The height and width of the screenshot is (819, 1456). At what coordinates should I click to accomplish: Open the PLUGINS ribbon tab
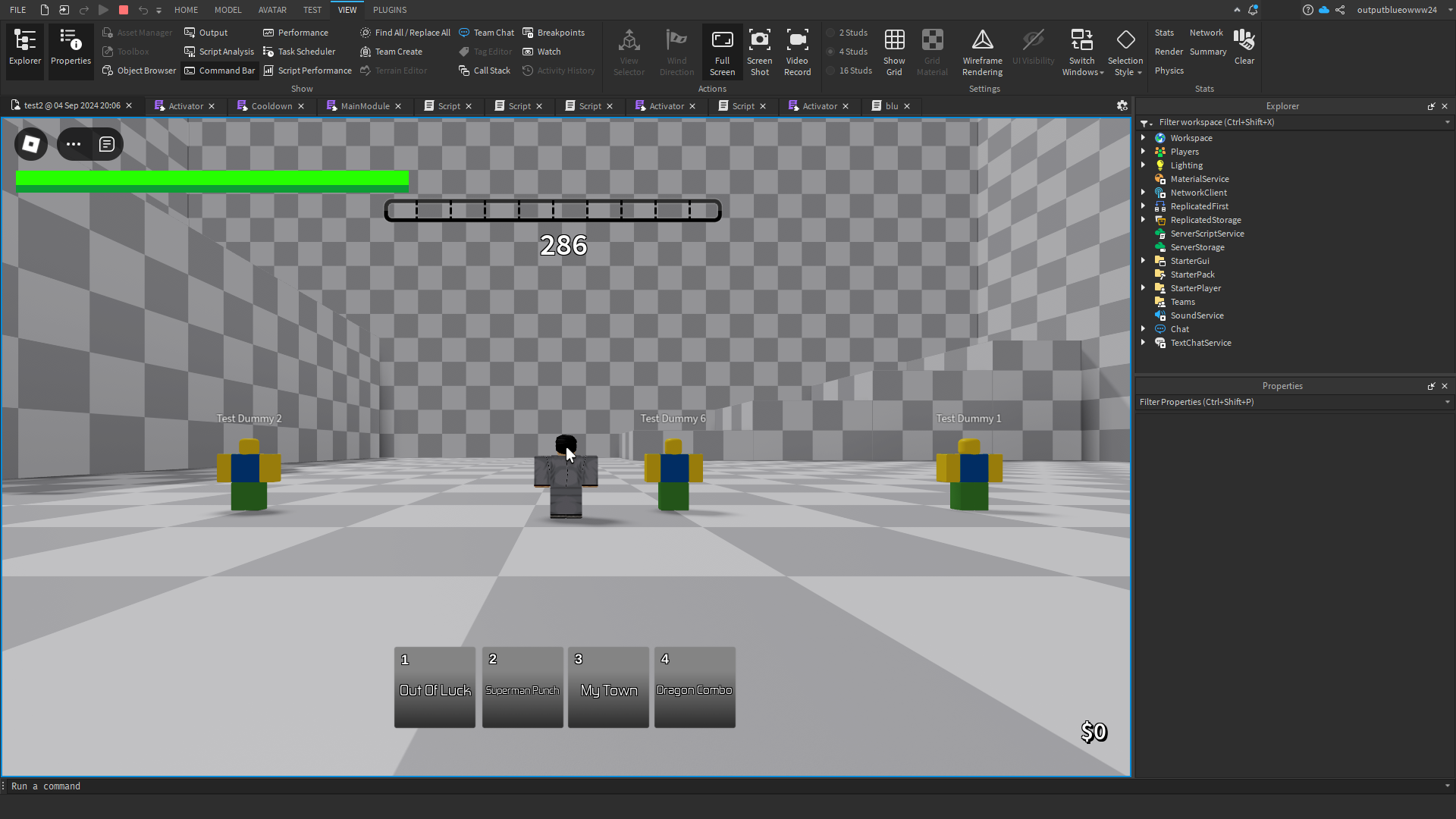click(x=390, y=10)
